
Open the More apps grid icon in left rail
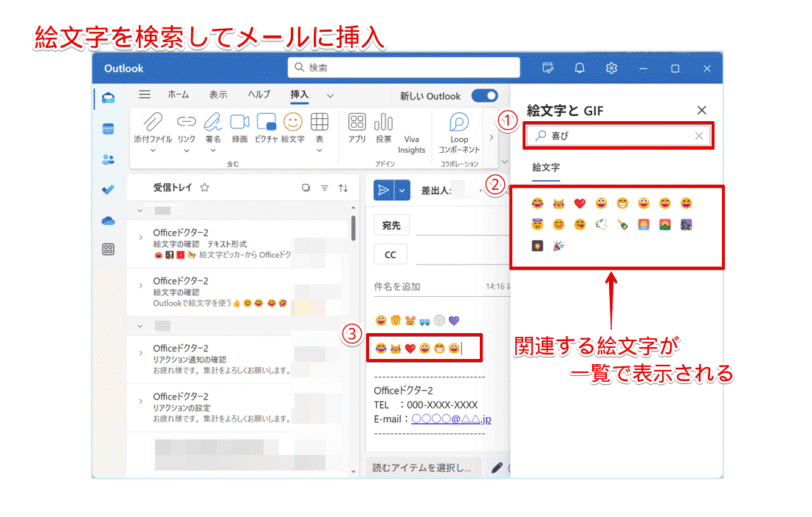pos(108,250)
